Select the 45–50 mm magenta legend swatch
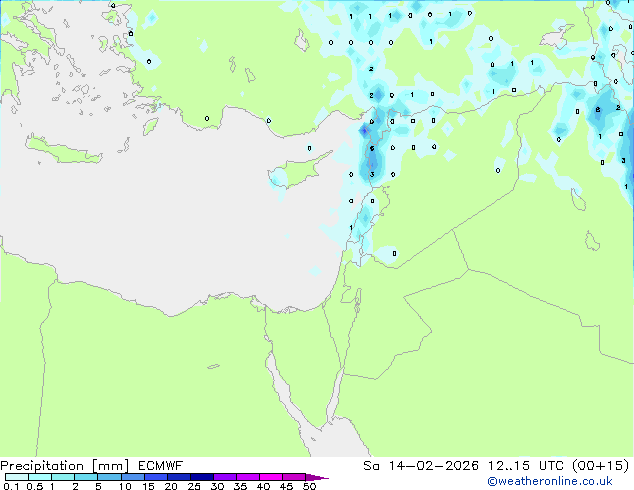634x490 pixels. (x=294, y=477)
